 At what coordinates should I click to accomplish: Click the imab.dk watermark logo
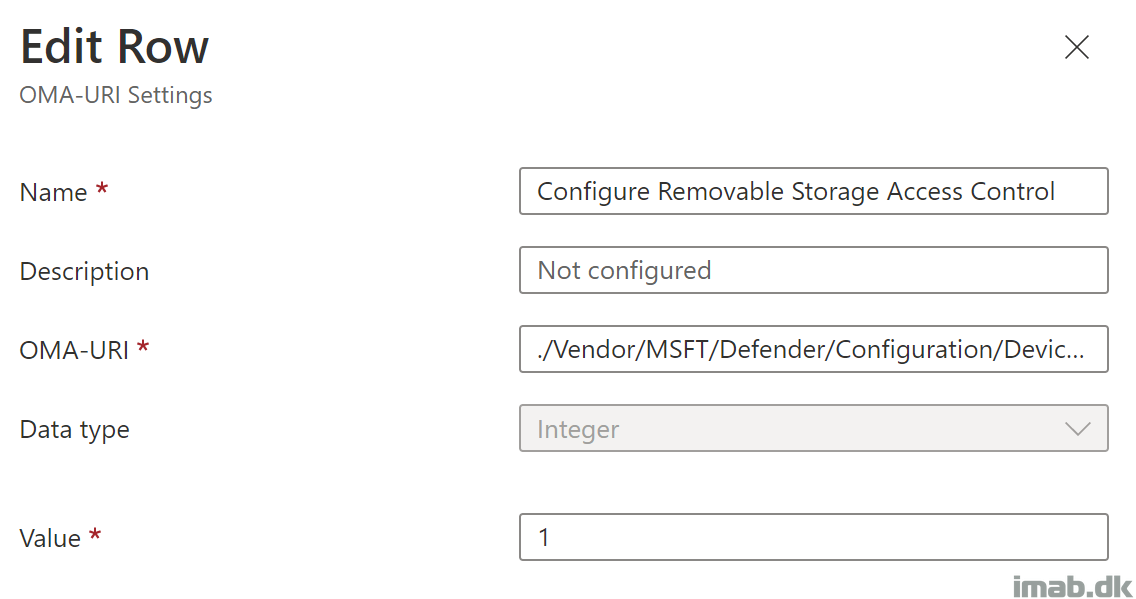[1072, 586]
